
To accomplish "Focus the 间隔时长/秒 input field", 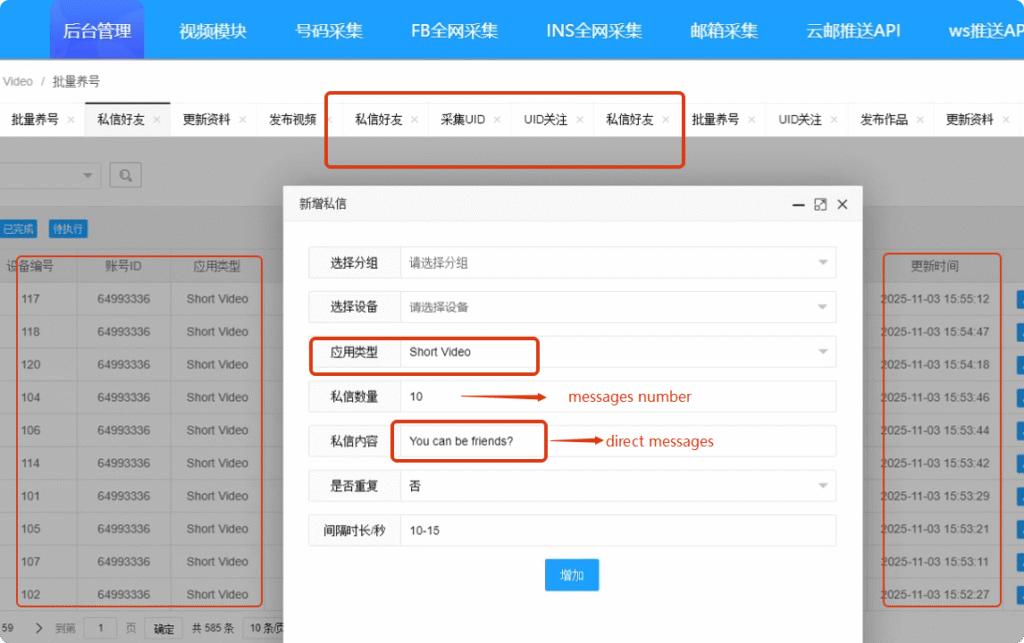I will click(617, 530).
